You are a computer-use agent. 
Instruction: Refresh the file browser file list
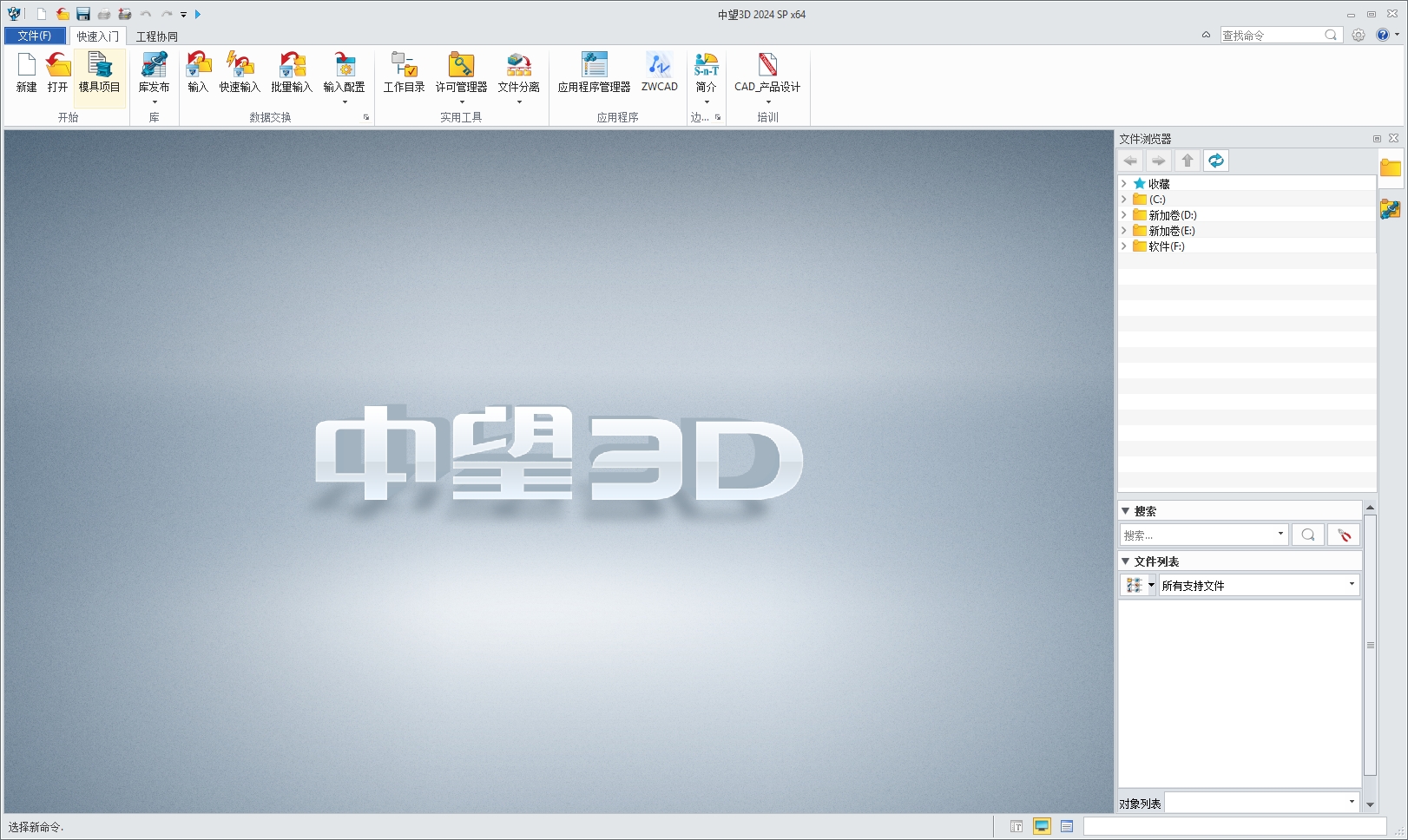coord(1215,161)
